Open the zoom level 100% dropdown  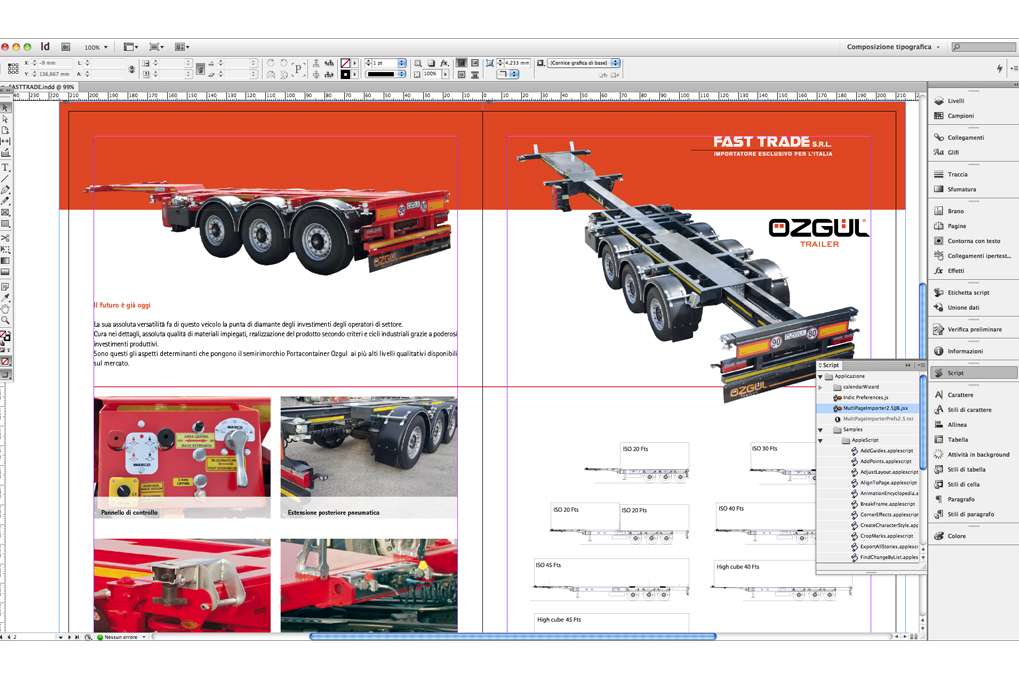coord(96,47)
